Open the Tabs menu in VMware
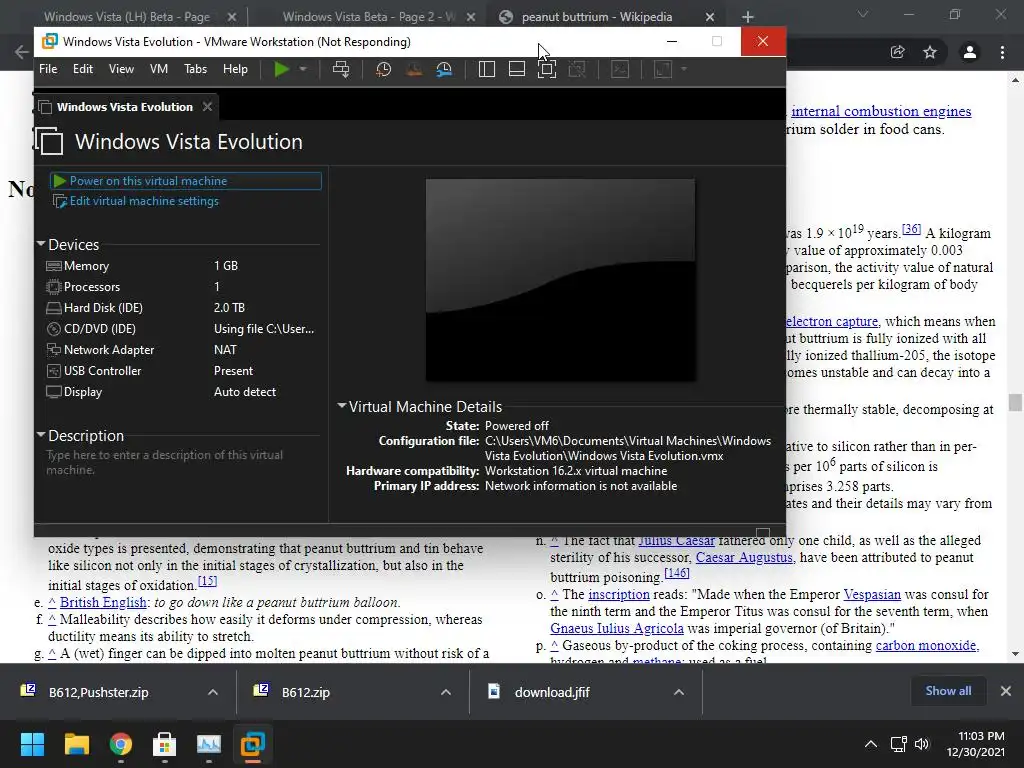This screenshot has height=768, width=1024. (195, 69)
